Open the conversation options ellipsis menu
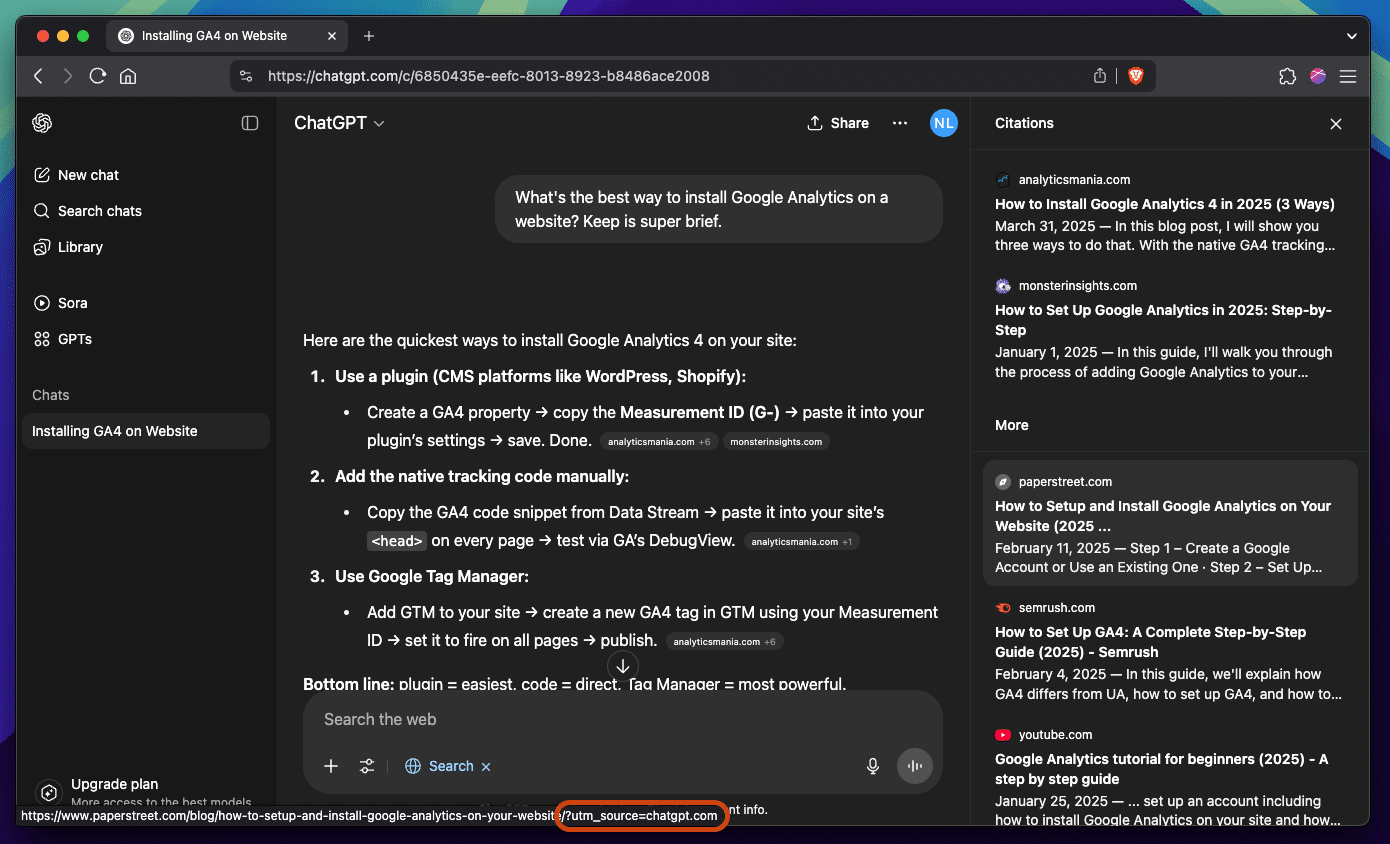Screen dimensions: 1390x844 [900, 123]
